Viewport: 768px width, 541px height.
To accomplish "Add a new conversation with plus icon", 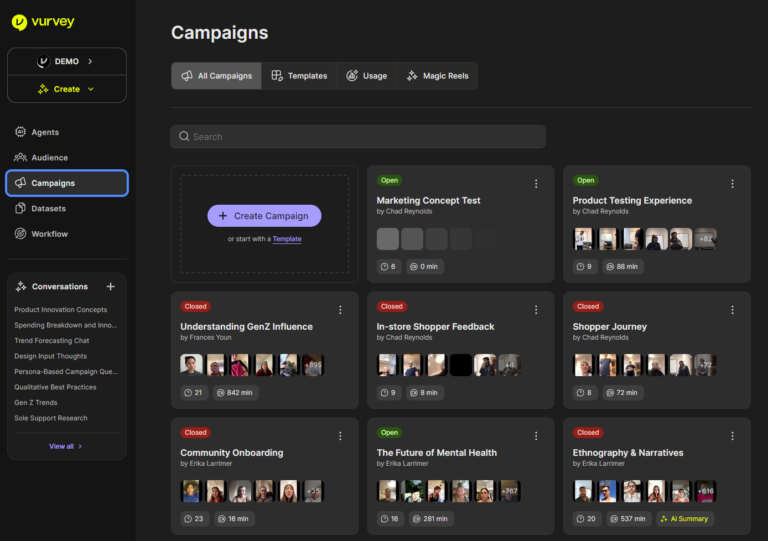I will click(111, 287).
